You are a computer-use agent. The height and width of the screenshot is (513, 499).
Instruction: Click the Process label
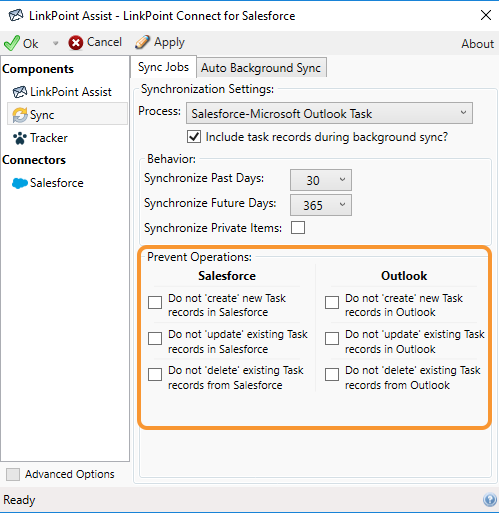pos(159,111)
